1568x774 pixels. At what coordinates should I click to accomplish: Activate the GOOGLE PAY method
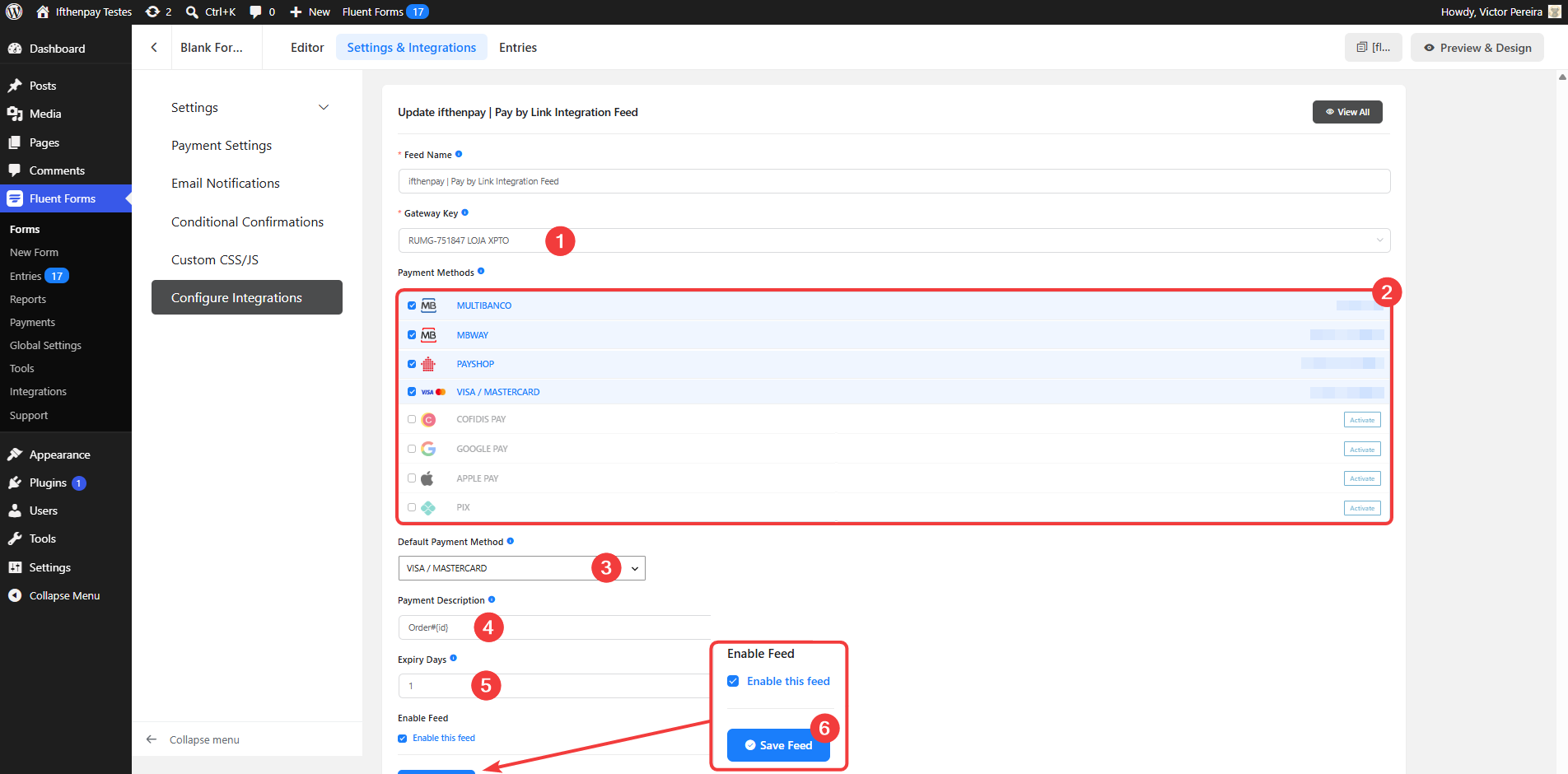point(1362,450)
